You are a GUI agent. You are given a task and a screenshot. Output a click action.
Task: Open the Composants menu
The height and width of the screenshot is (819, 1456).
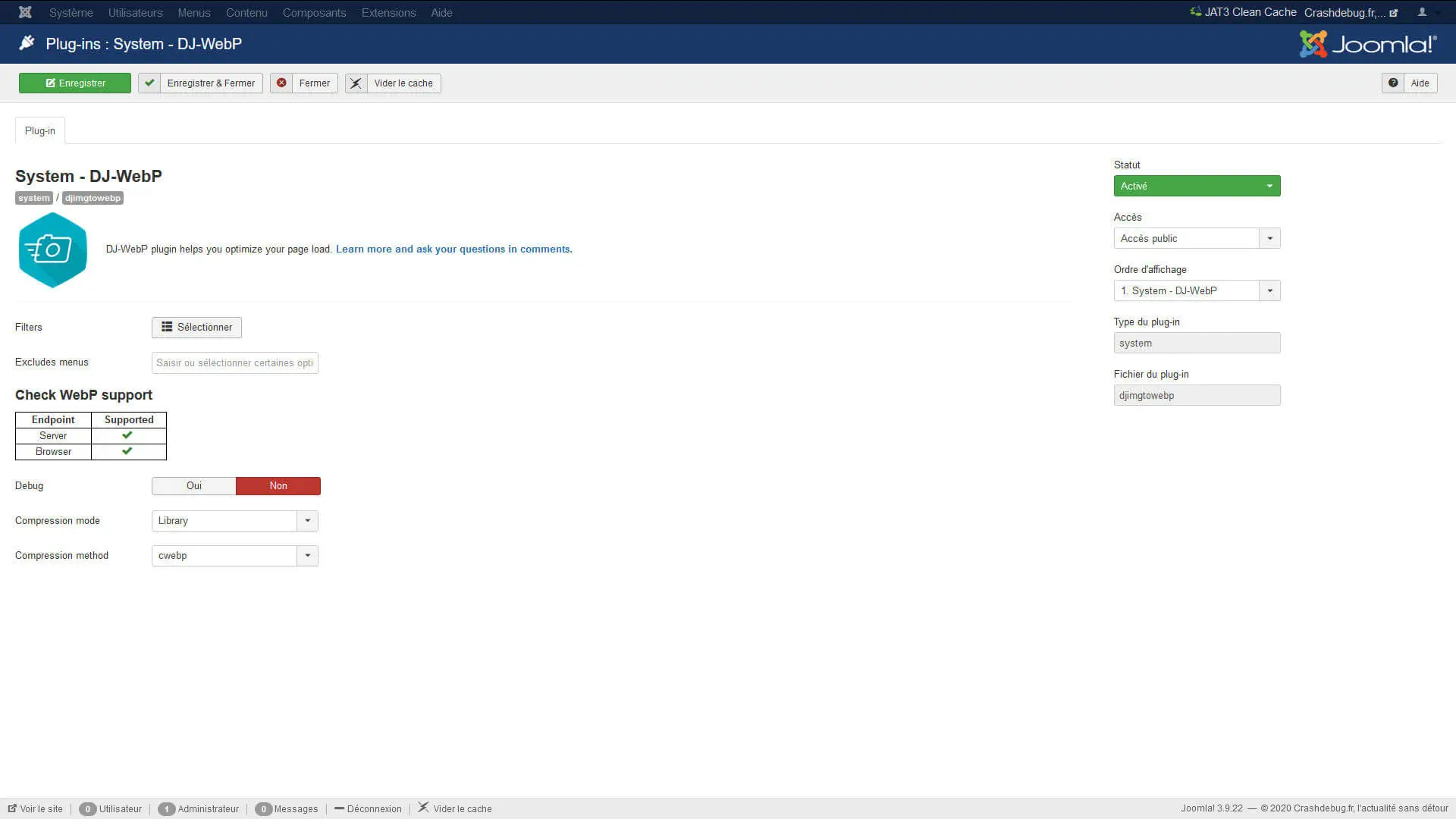point(314,13)
